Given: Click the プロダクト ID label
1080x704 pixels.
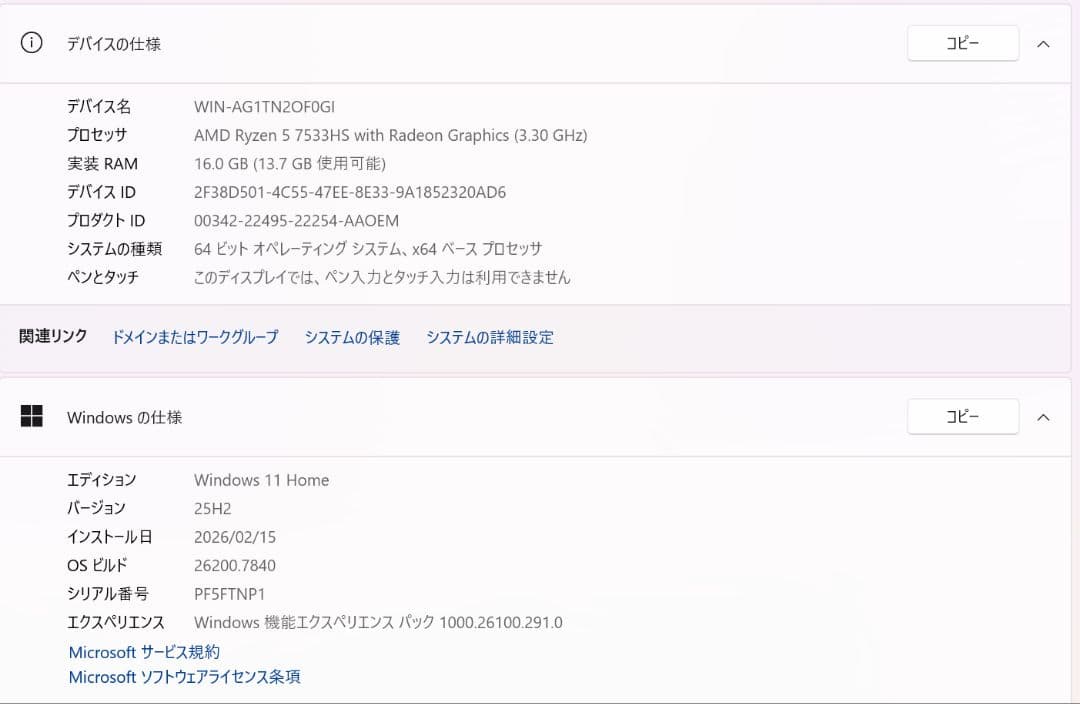Looking at the screenshot, I should [106, 220].
